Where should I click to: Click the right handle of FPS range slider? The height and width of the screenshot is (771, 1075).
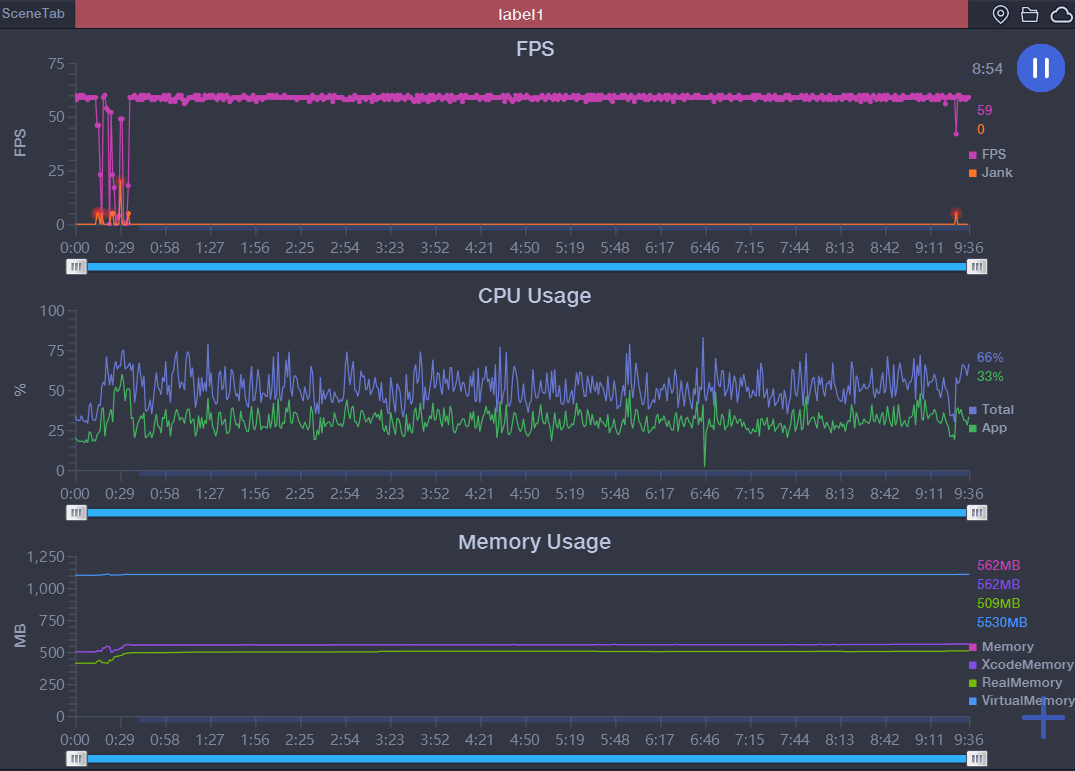click(x=977, y=266)
